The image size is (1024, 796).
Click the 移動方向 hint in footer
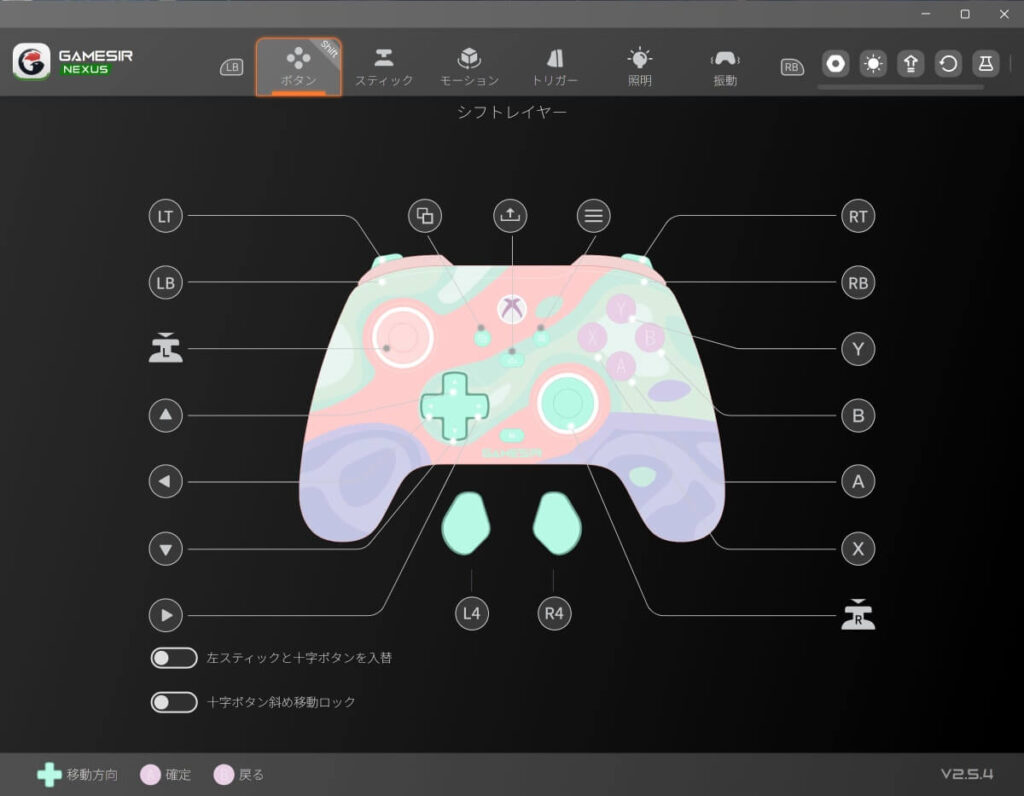[77, 774]
